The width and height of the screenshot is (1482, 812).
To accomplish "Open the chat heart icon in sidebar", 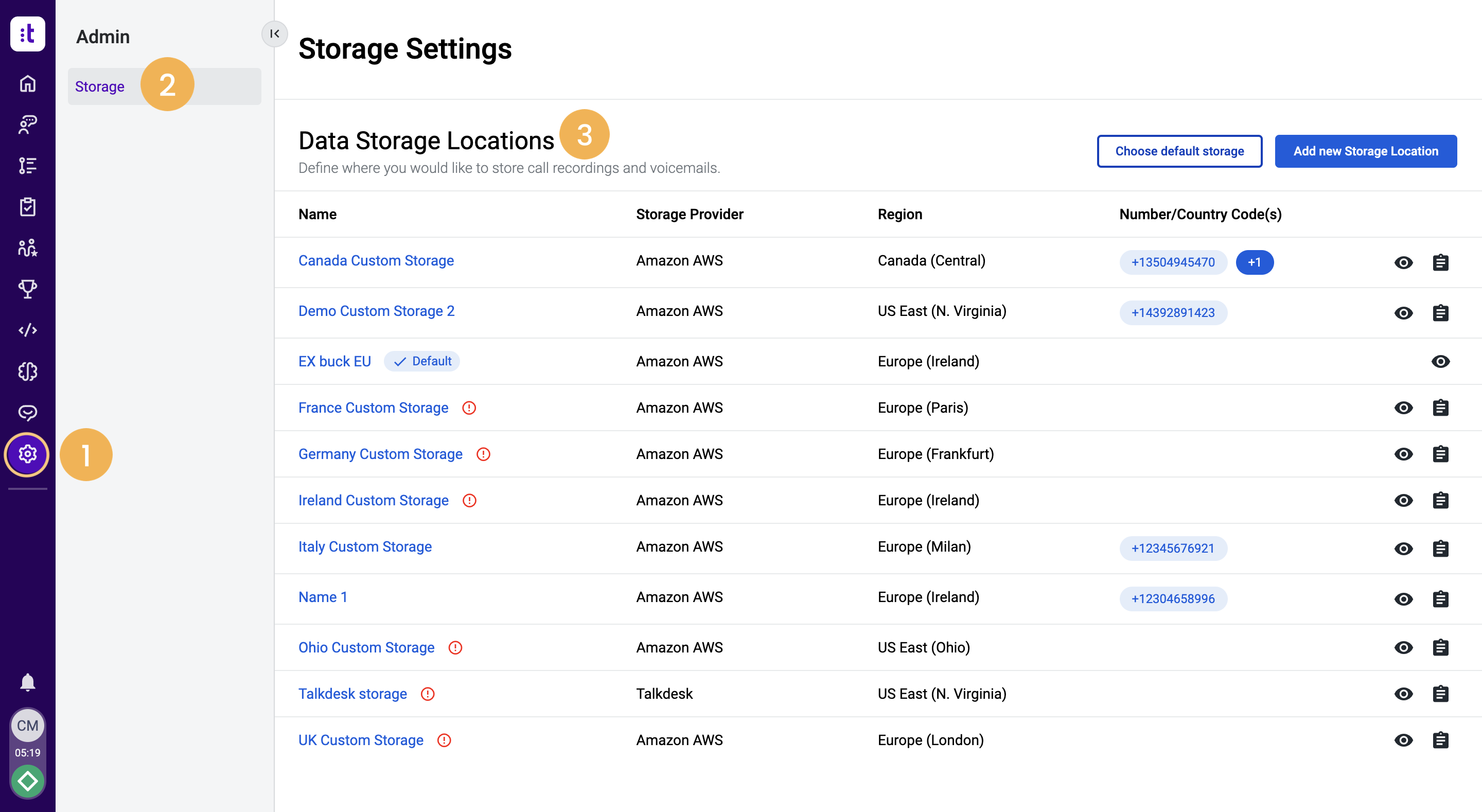I will pos(28,413).
